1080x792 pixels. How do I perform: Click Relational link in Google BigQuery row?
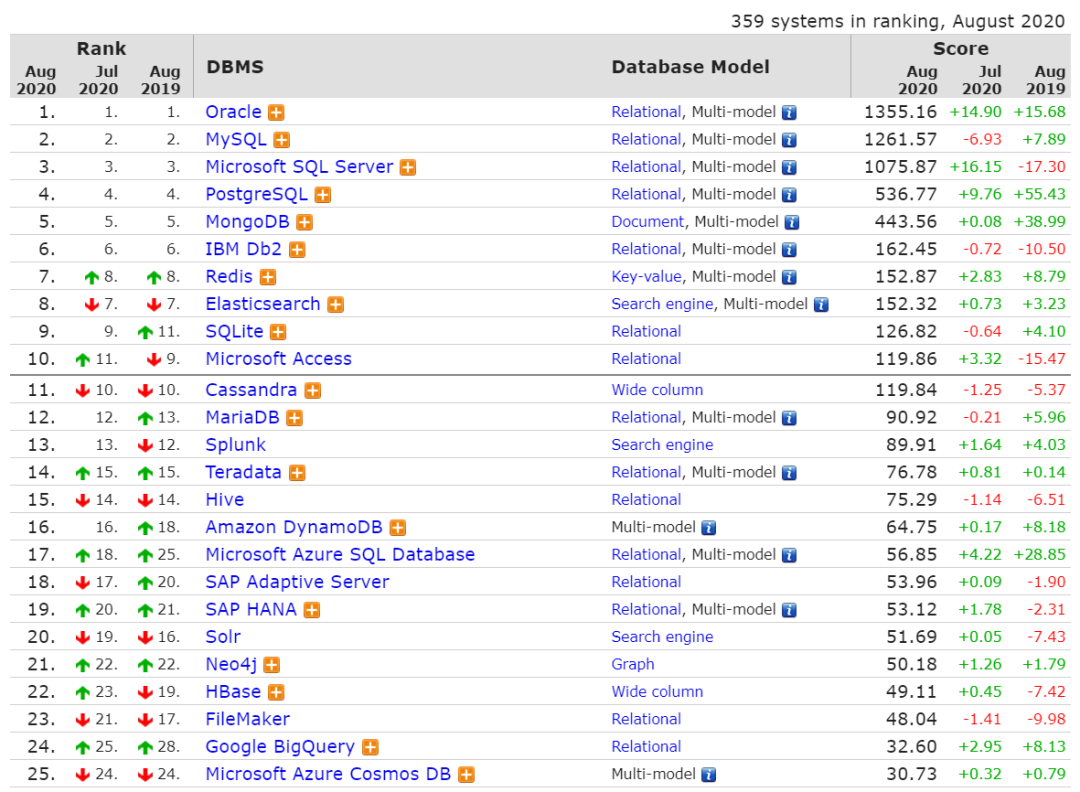pyautogui.click(x=646, y=747)
